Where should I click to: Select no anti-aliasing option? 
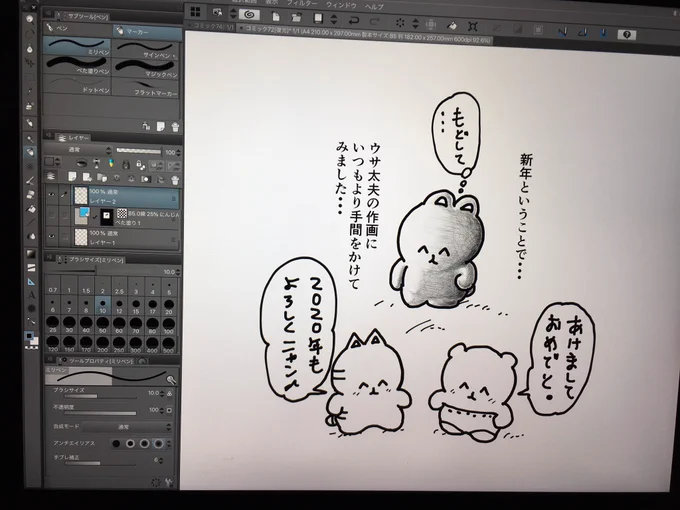click(x=116, y=443)
